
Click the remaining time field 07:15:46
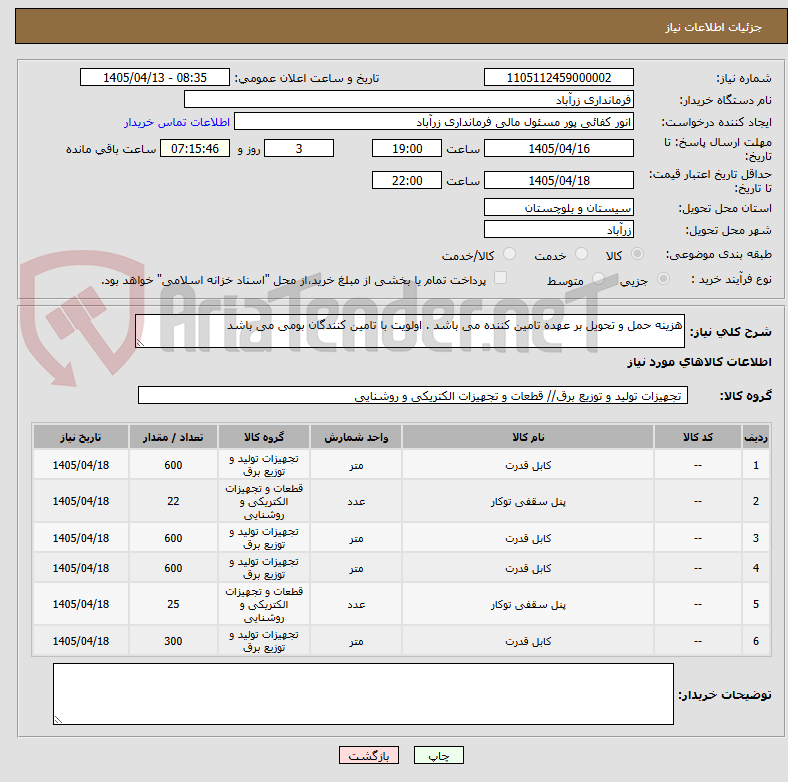(x=195, y=148)
